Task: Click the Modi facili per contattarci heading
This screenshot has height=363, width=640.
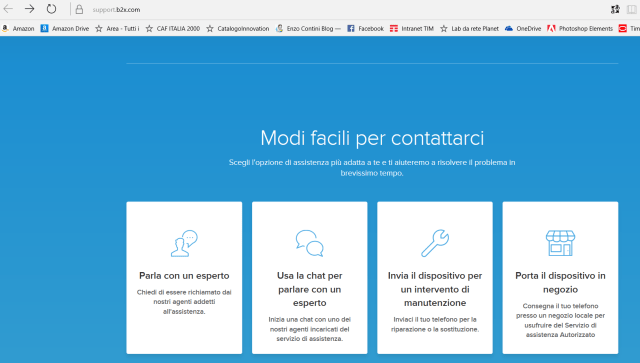Action: (x=372, y=138)
